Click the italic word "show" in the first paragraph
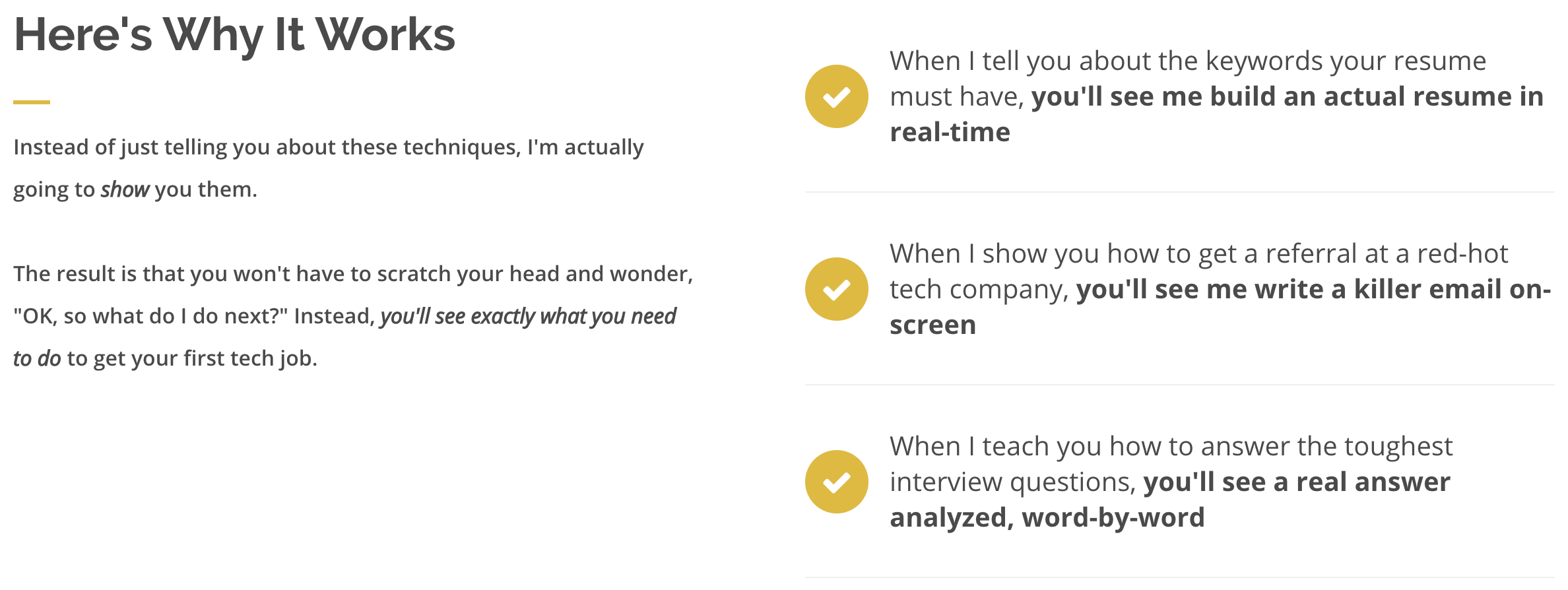The height and width of the screenshot is (590, 1568). 125,189
